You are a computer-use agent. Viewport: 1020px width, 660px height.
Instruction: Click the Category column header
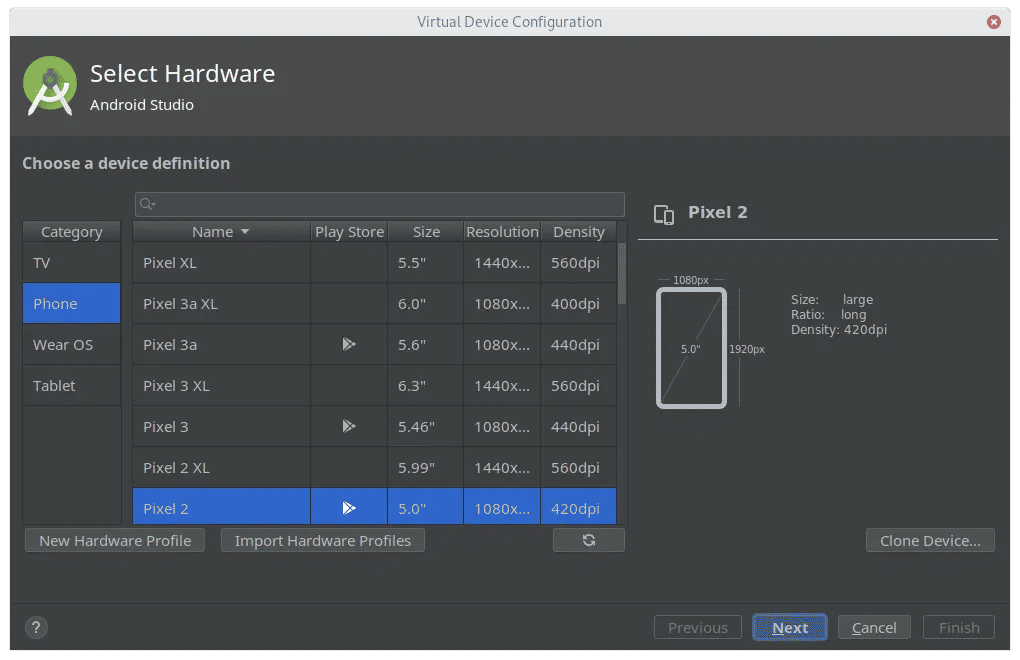tap(72, 231)
